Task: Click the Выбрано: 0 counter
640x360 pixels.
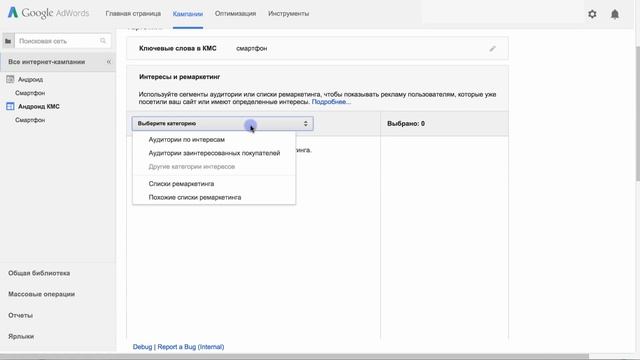Action: click(406, 124)
